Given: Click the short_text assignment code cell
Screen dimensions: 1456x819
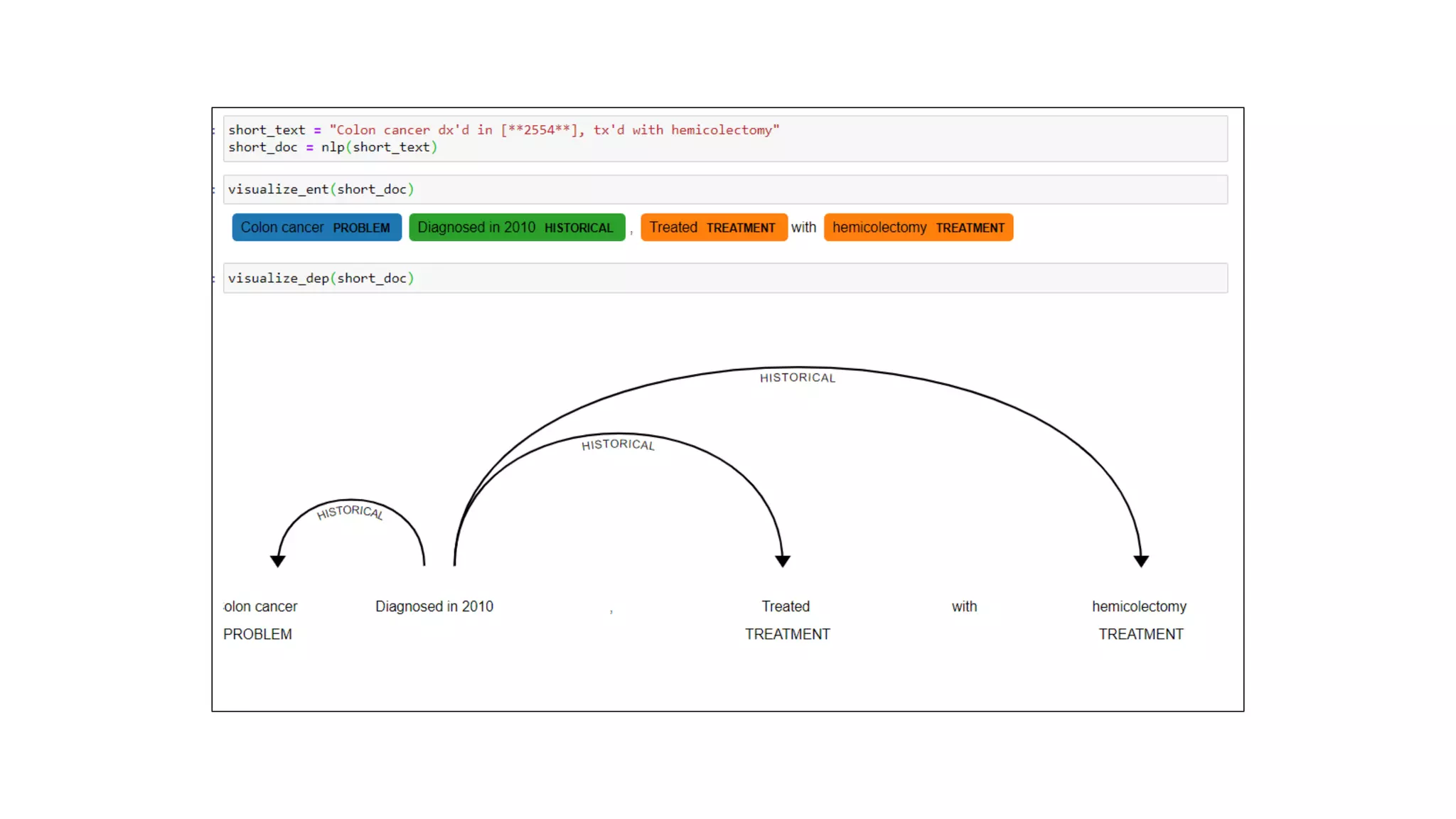Looking at the screenshot, I should click(725, 139).
